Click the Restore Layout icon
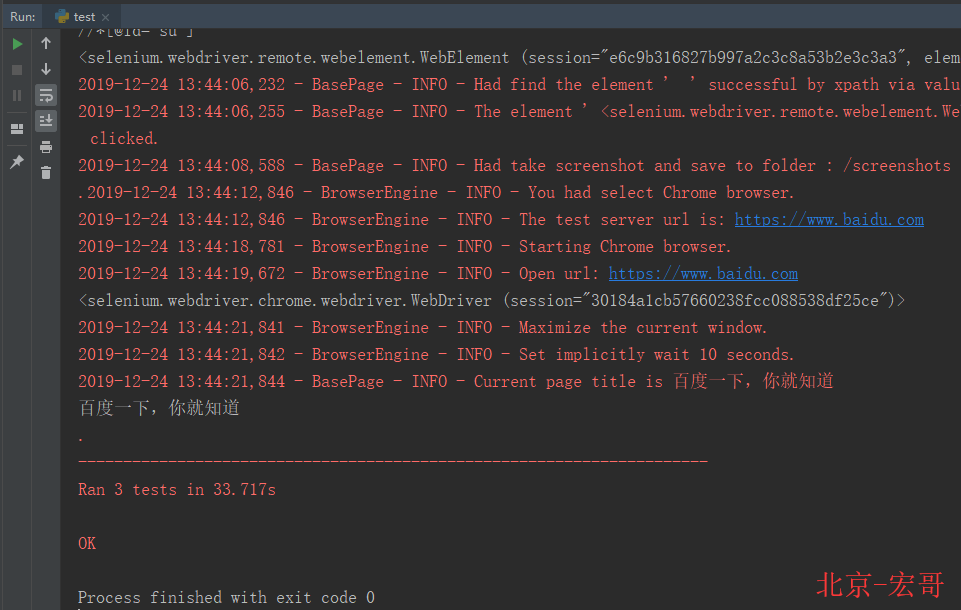The image size is (961, 610). point(17,129)
